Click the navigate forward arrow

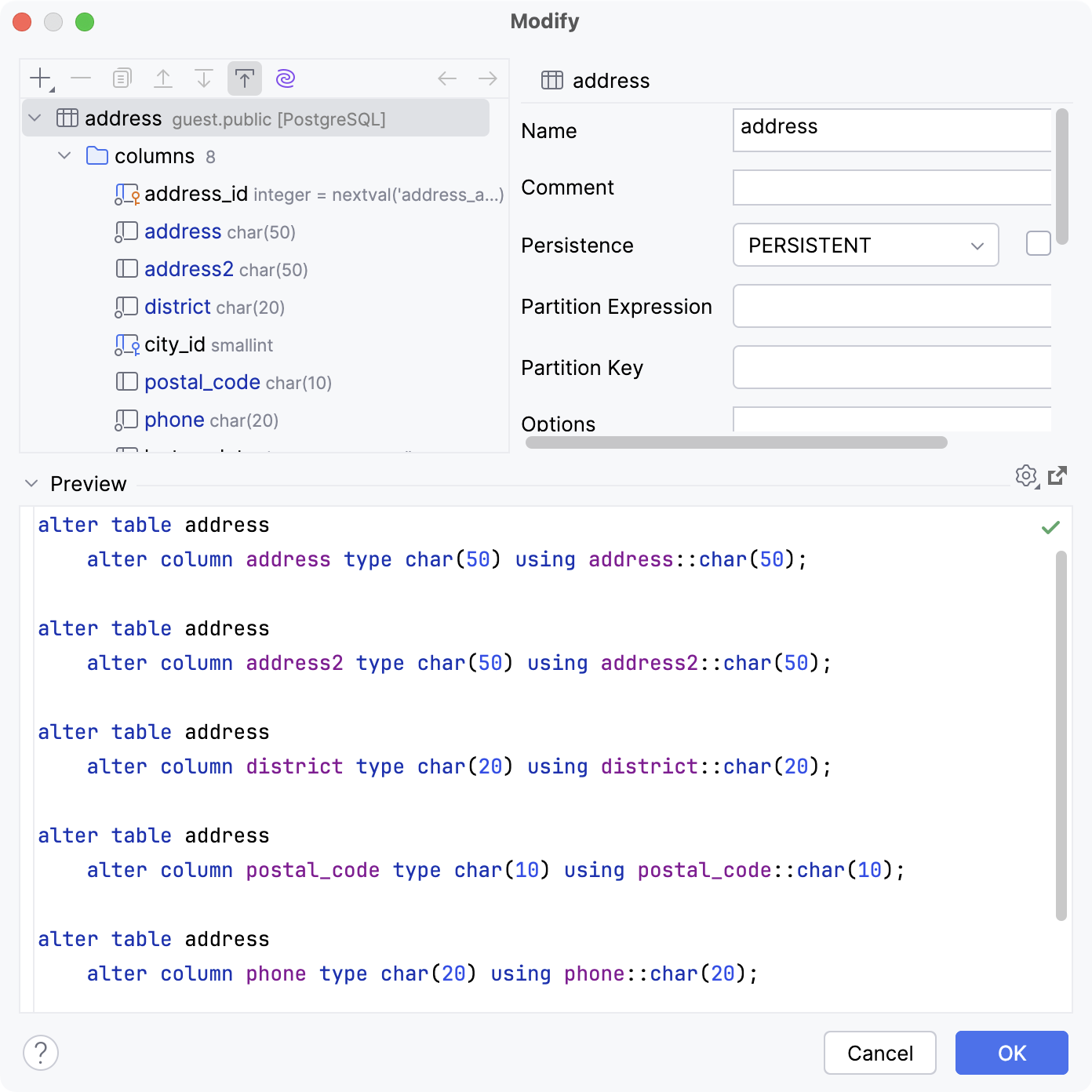point(487,78)
